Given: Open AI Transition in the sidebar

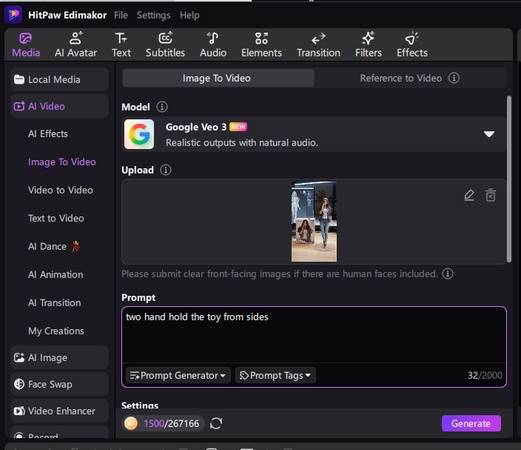Looking at the screenshot, I should [54, 303].
